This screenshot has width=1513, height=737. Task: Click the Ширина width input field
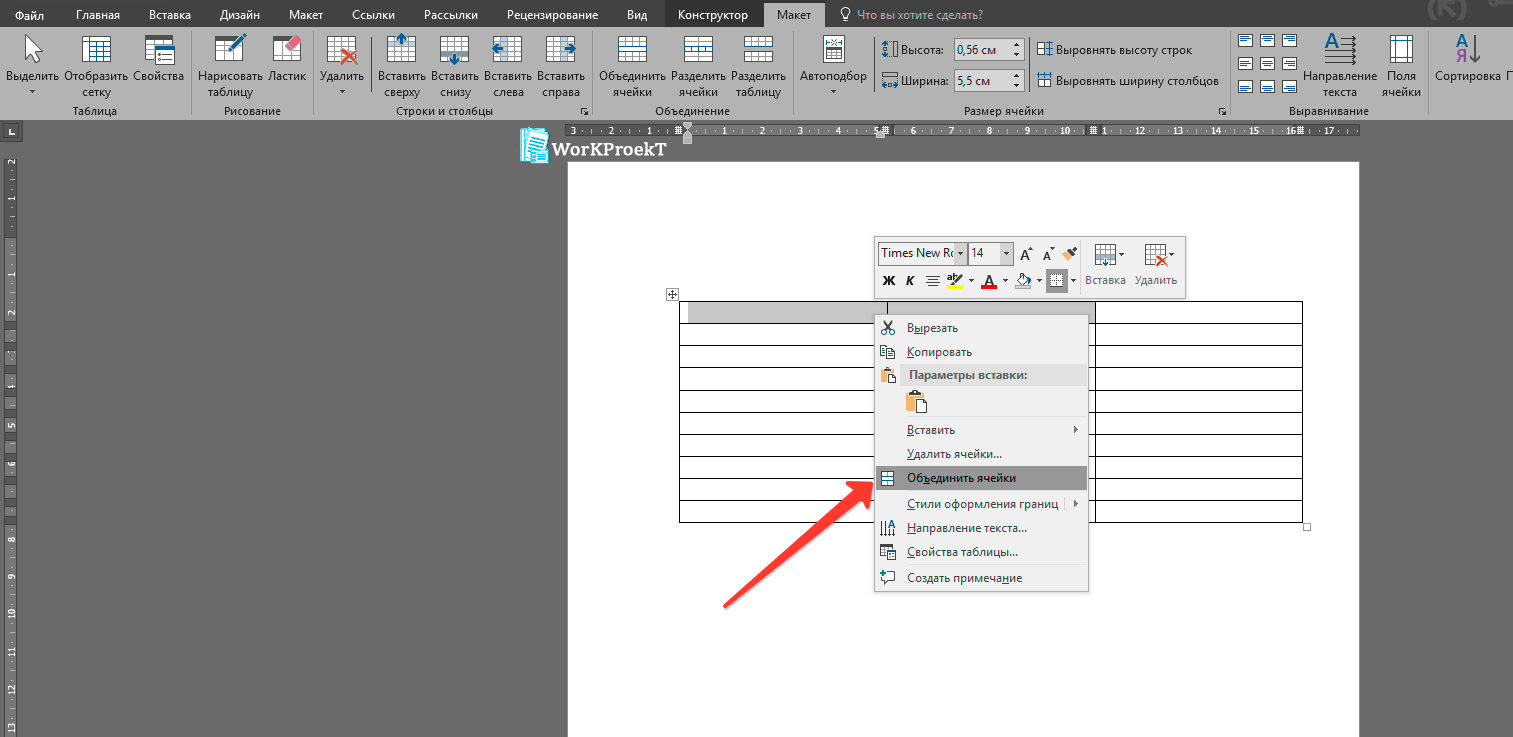click(981, 81)
